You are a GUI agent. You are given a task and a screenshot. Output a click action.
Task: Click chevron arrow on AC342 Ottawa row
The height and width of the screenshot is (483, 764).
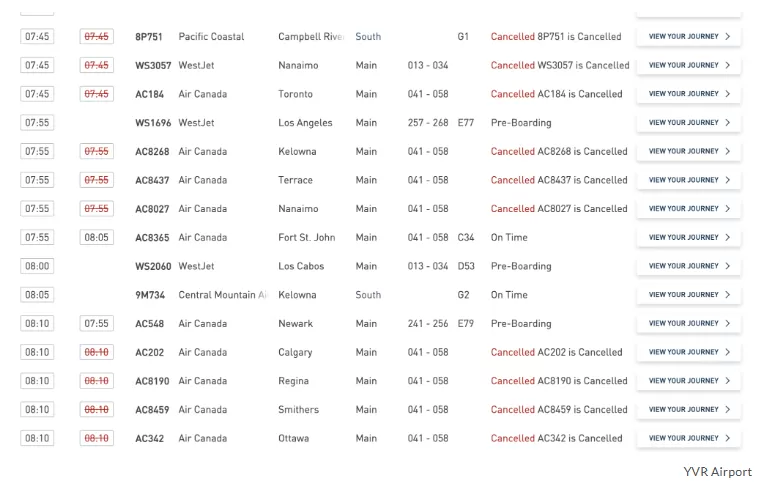727,438
